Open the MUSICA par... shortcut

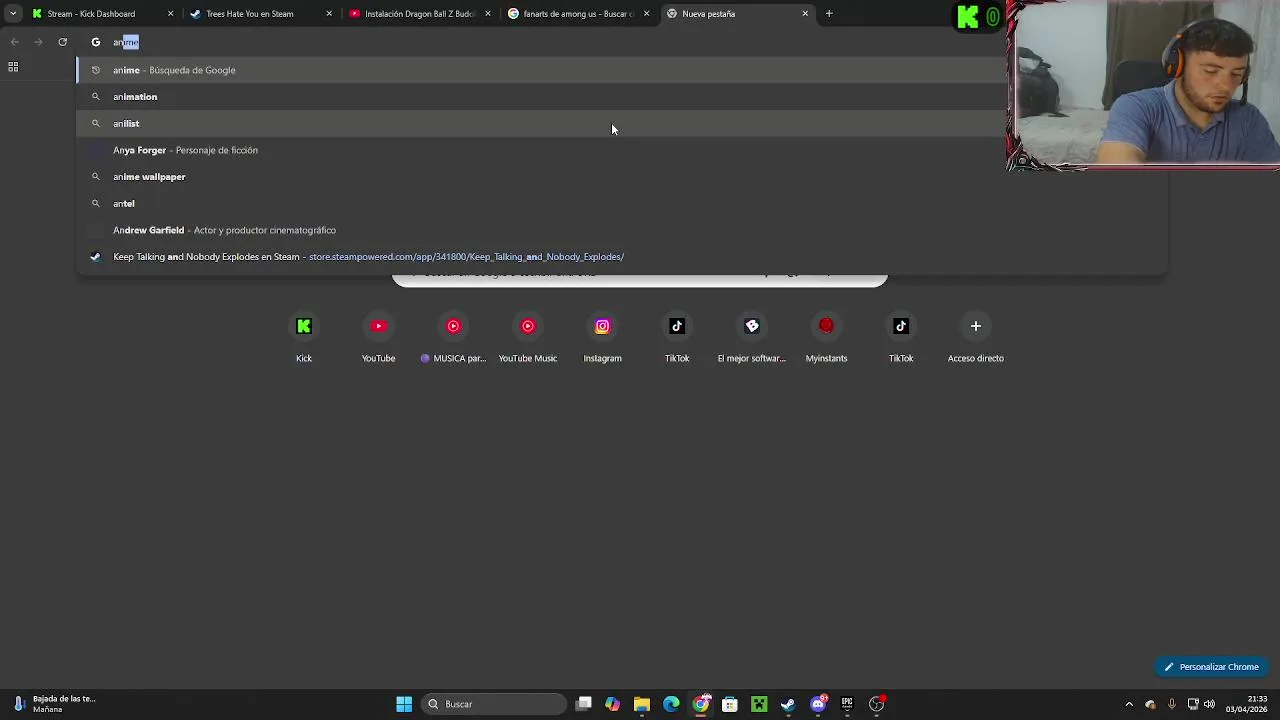tap(453, 337)
